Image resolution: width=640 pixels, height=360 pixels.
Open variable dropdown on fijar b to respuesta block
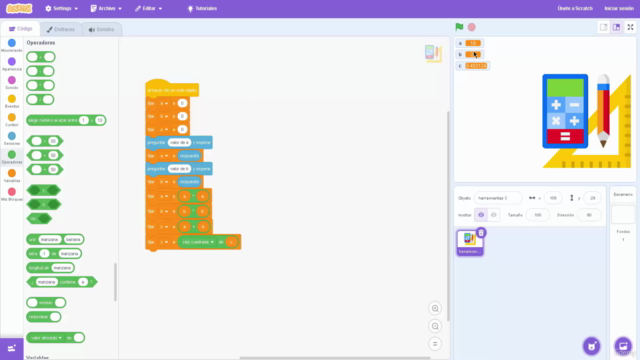click(x=164, y=182)
